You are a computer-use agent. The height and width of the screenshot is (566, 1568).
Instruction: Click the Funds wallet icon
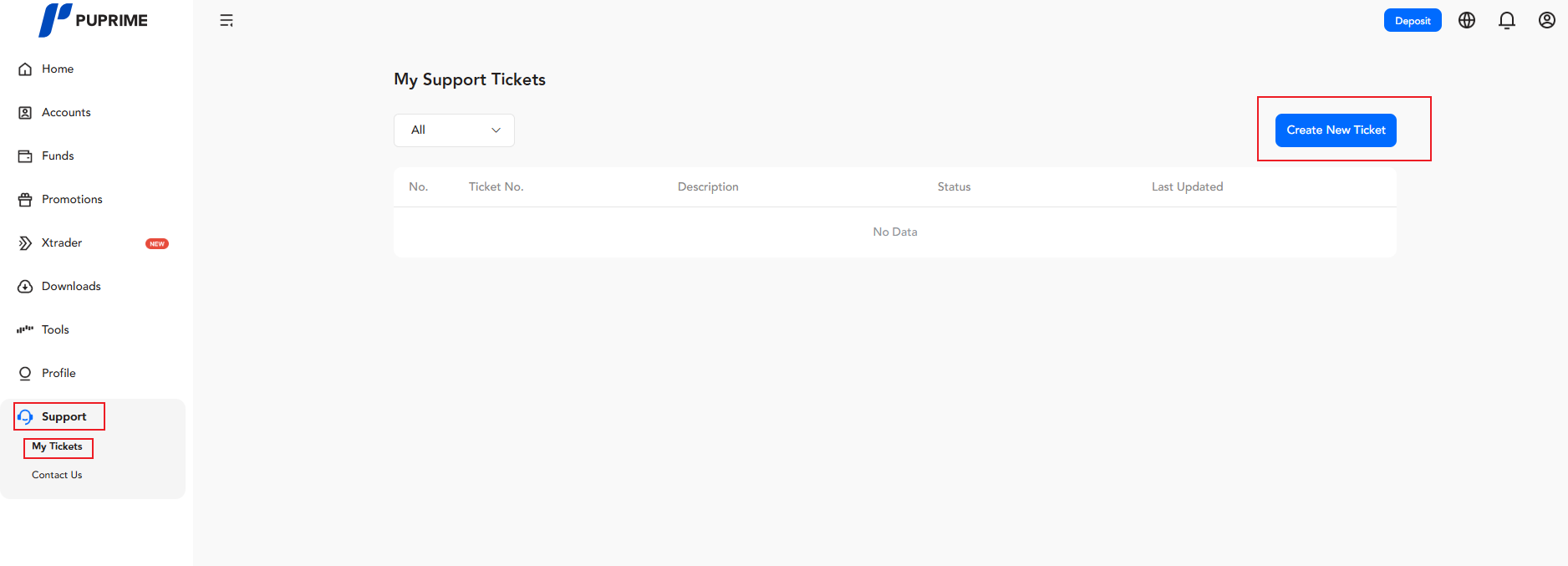click(x=25, y=156)
